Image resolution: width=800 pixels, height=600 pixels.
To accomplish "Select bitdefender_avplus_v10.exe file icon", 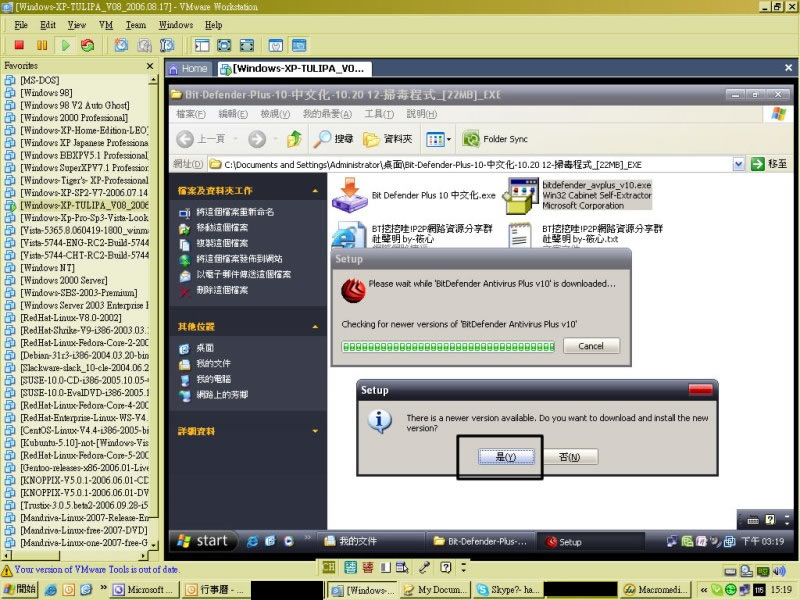I will [521, 196].
